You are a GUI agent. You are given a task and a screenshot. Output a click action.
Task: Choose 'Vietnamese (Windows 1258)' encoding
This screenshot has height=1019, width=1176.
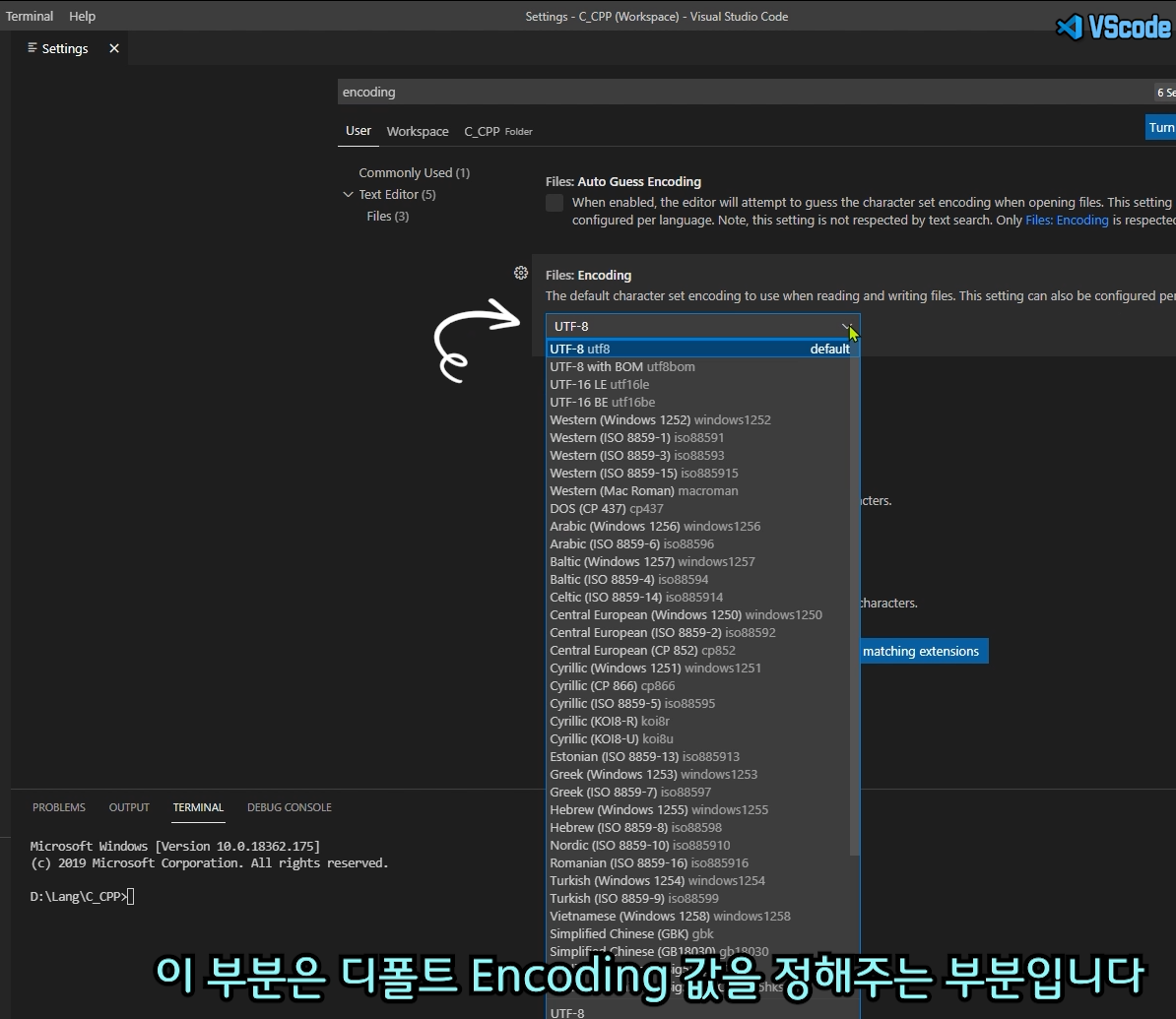699,917
